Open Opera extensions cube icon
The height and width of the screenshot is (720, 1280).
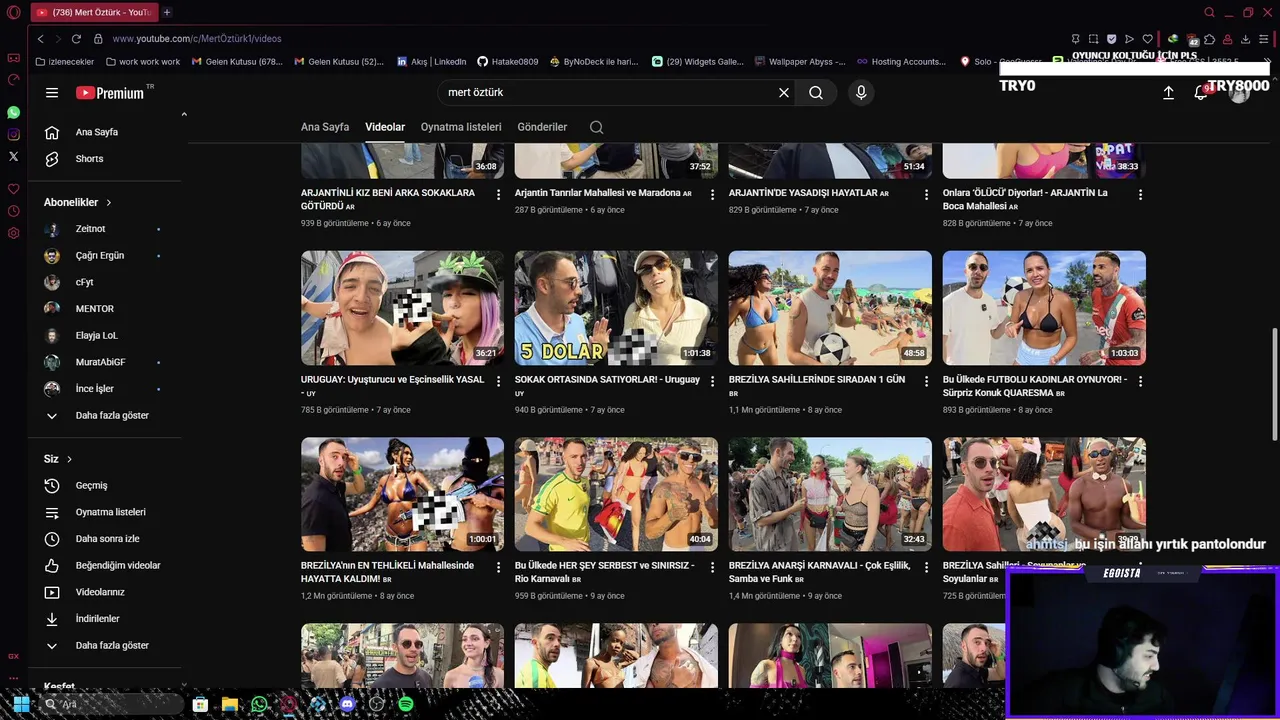(1210, 39)
